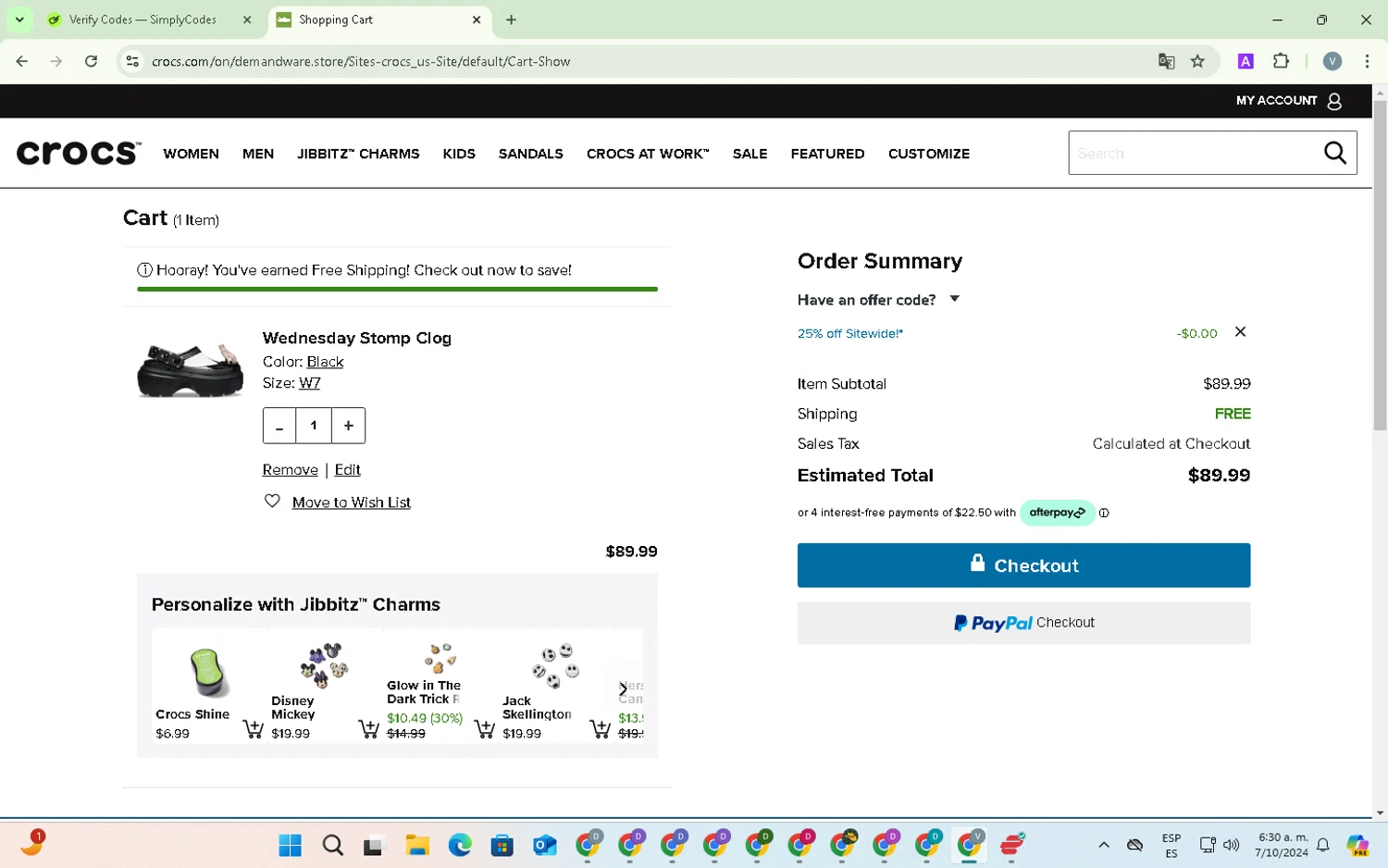Screen dimensions: 1388x868
Task: Click the Afterpay info icon
Action: 1104,513
